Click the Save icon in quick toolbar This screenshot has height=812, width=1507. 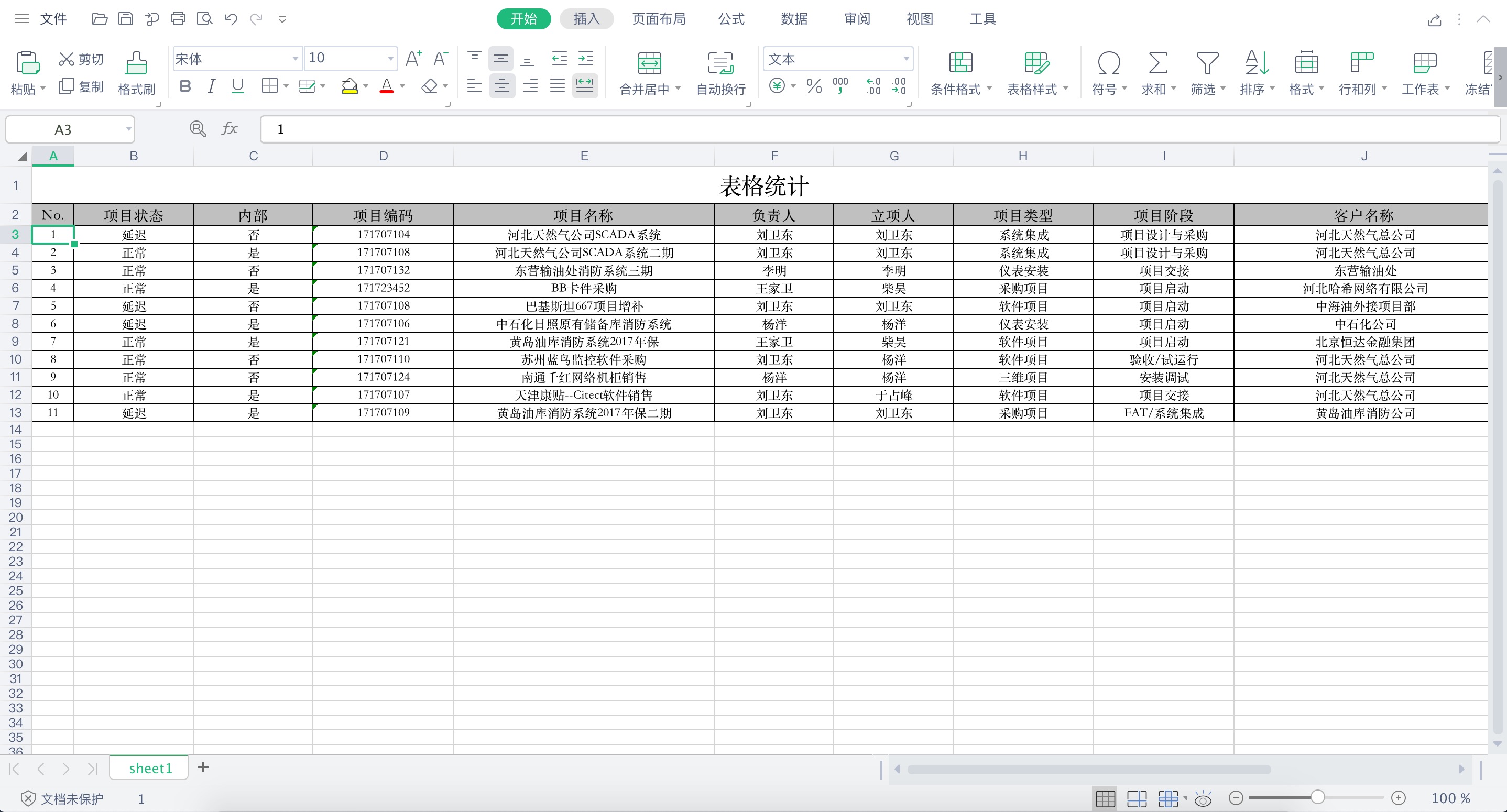[x=125, y=19]
